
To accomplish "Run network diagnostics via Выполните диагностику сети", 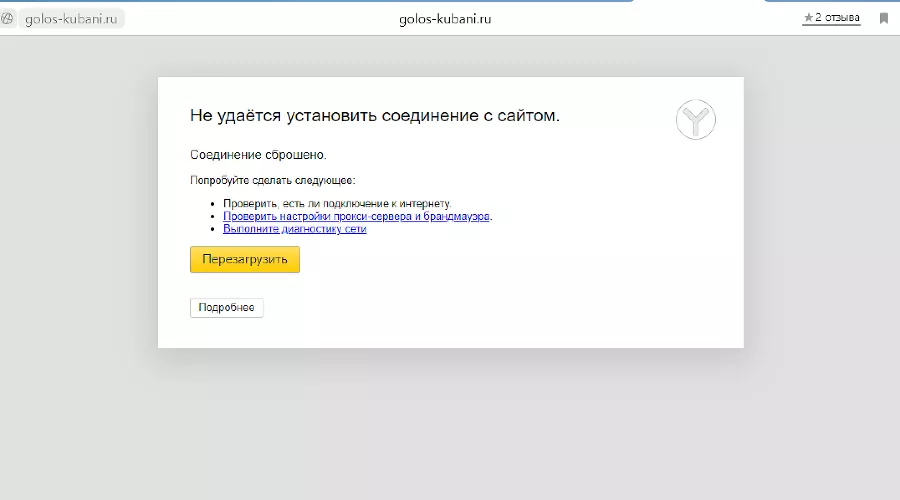I will click(x=294, y=229).
